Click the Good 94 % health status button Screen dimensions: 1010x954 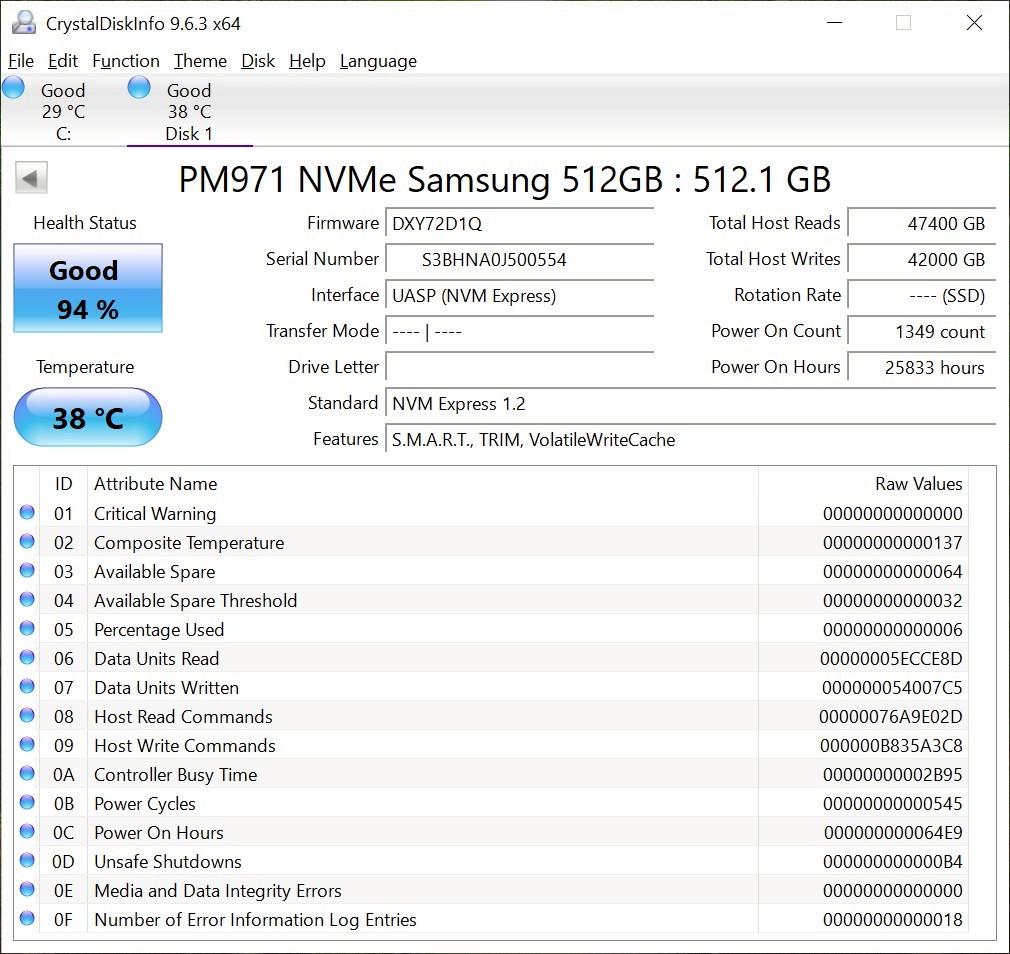(x=88, y=288)
